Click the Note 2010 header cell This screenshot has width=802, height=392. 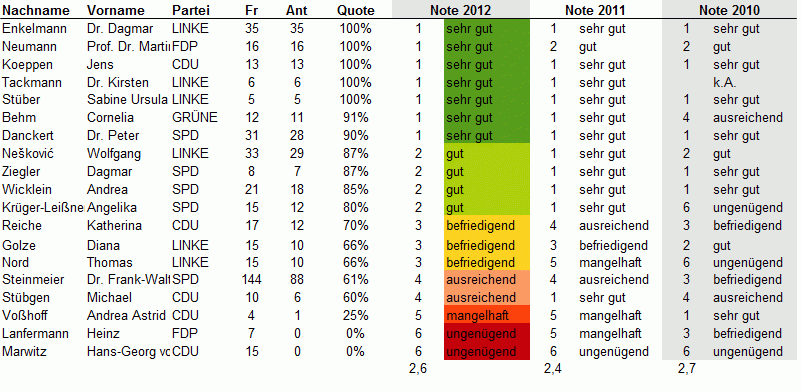(x=729, y=10)
